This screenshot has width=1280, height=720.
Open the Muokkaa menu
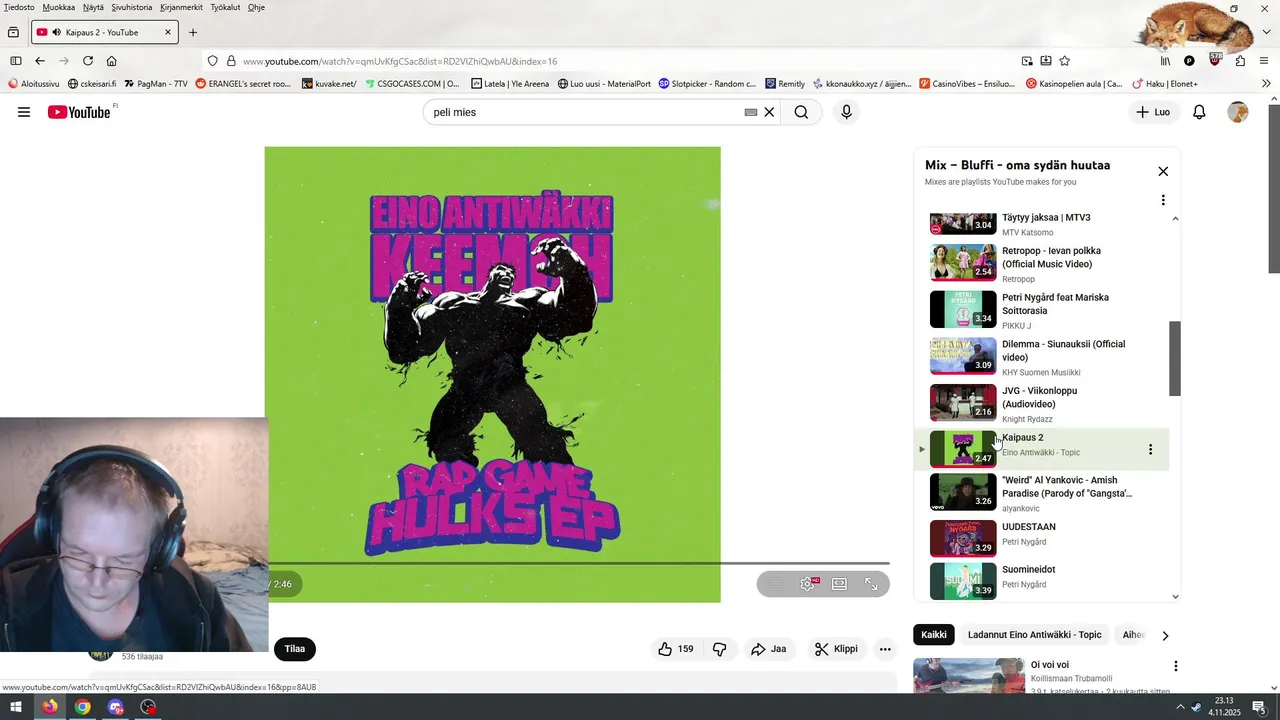(59, 7)
